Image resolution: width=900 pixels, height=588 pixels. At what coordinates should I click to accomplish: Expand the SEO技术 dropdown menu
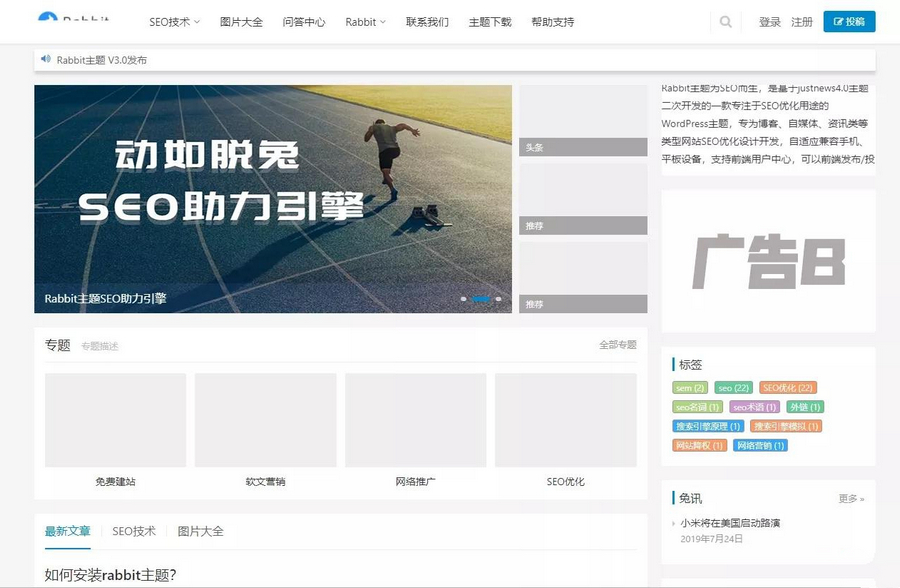tap(174, 22)
